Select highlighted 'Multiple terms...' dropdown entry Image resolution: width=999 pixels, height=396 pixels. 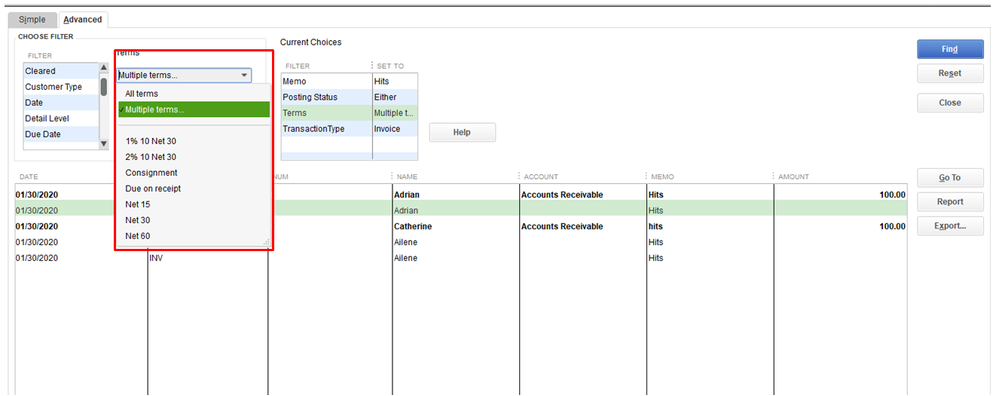tap(194, 110)
